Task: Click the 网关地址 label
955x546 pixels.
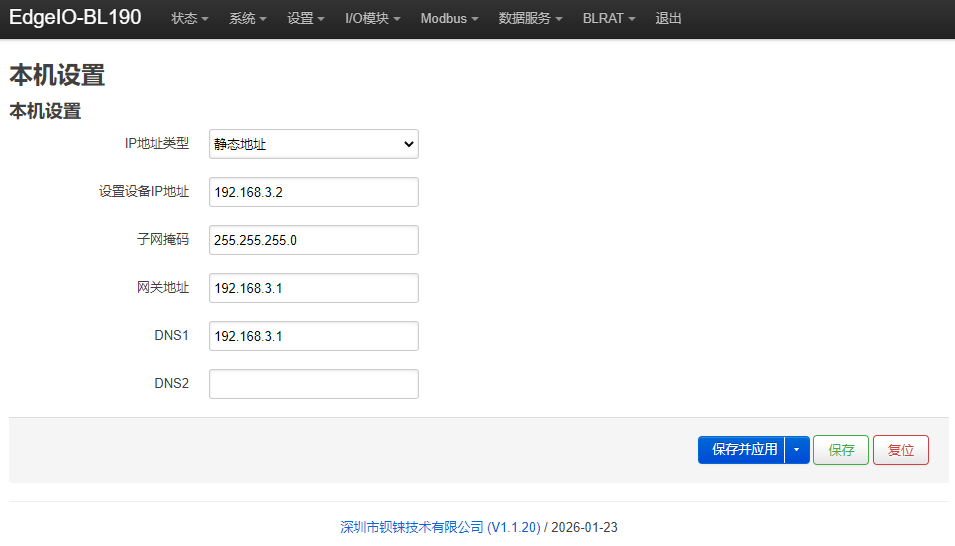Action: click(163, 287)
